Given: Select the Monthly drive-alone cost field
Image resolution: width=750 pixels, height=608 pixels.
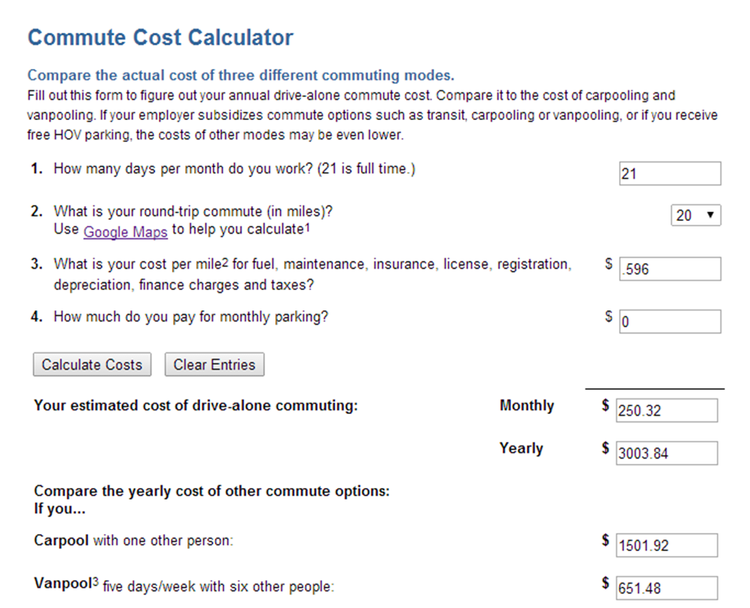Looking at the screenshot, I should coord(667,411).
